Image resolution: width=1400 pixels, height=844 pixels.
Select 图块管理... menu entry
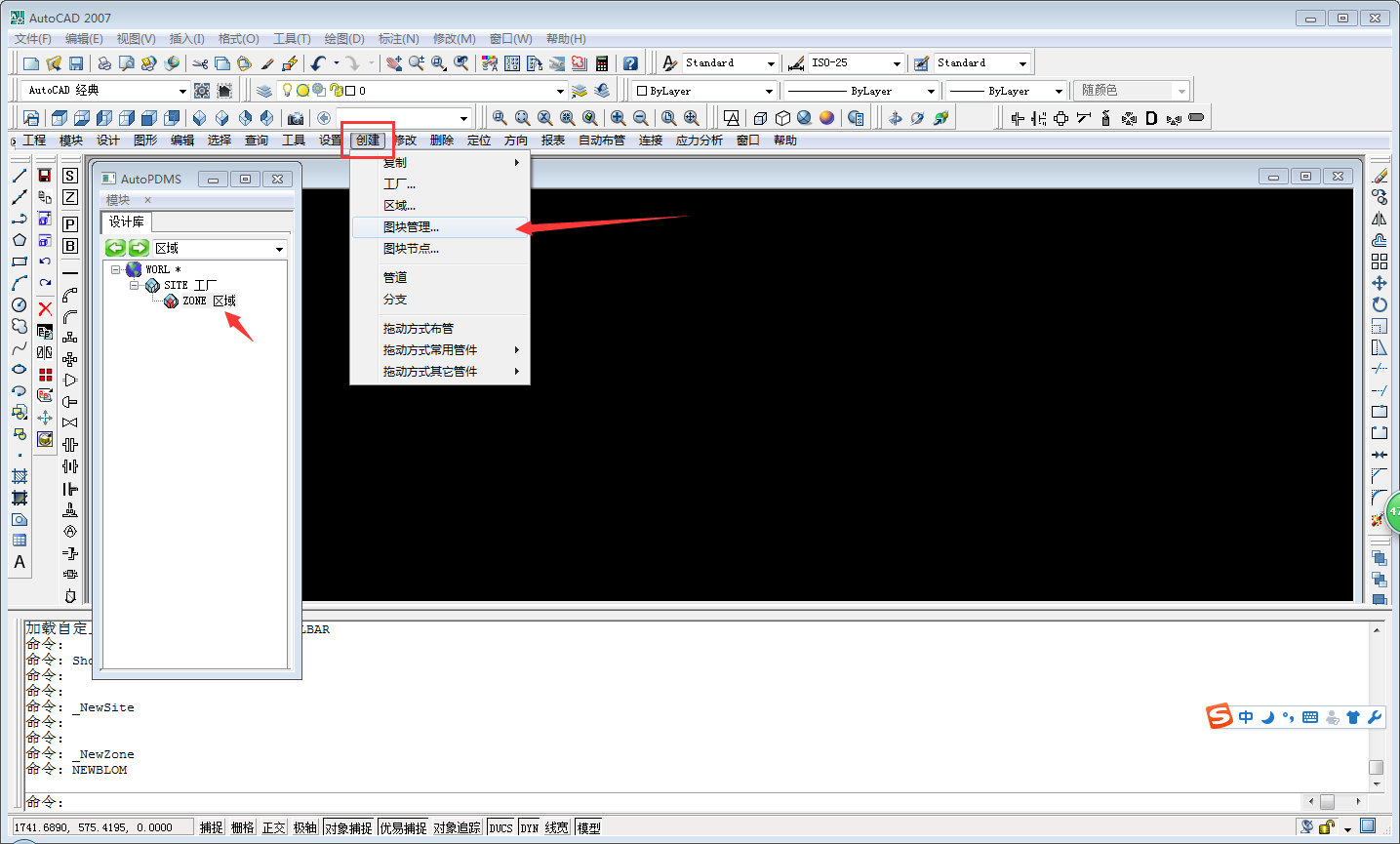click(440, 227)
